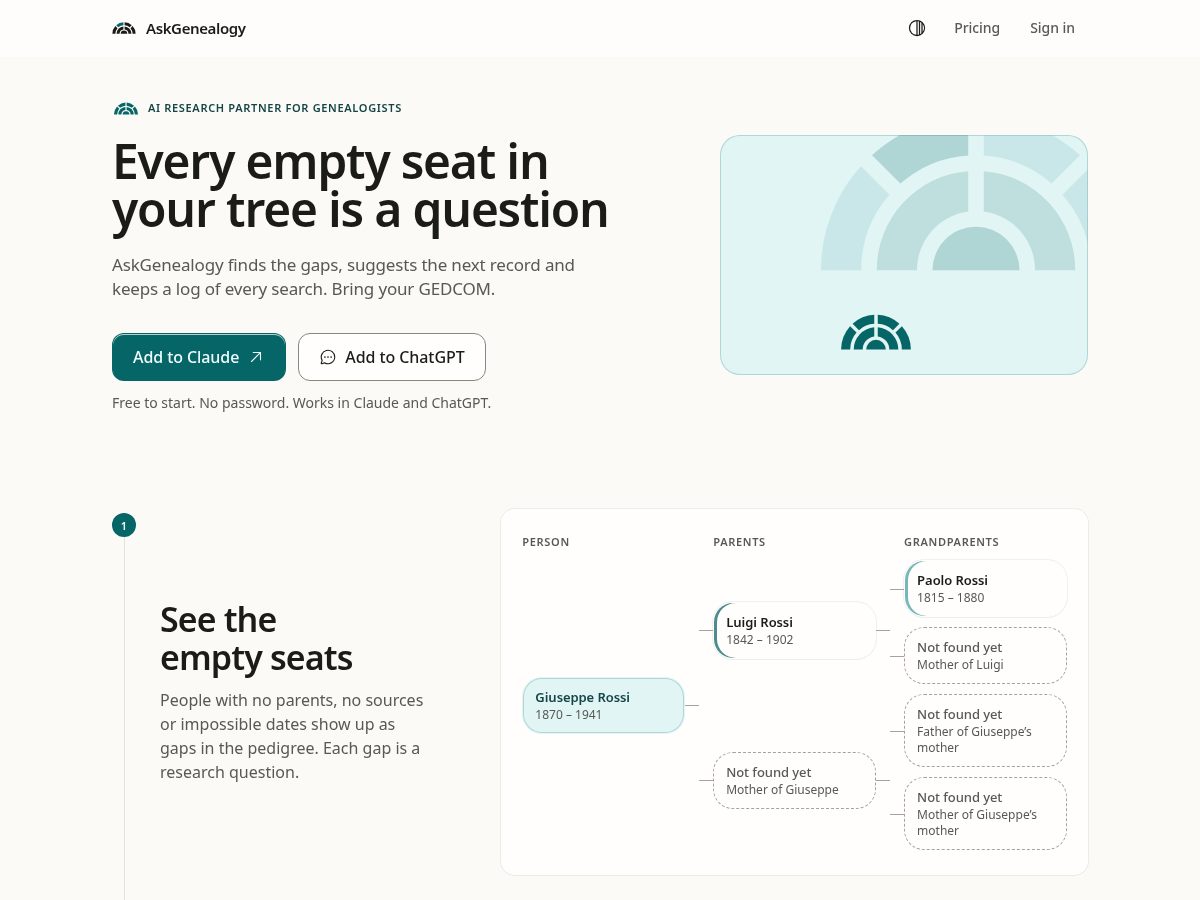Click the 'People with no parents' description
1200x900 pixels.
click(x=291, y=736)
